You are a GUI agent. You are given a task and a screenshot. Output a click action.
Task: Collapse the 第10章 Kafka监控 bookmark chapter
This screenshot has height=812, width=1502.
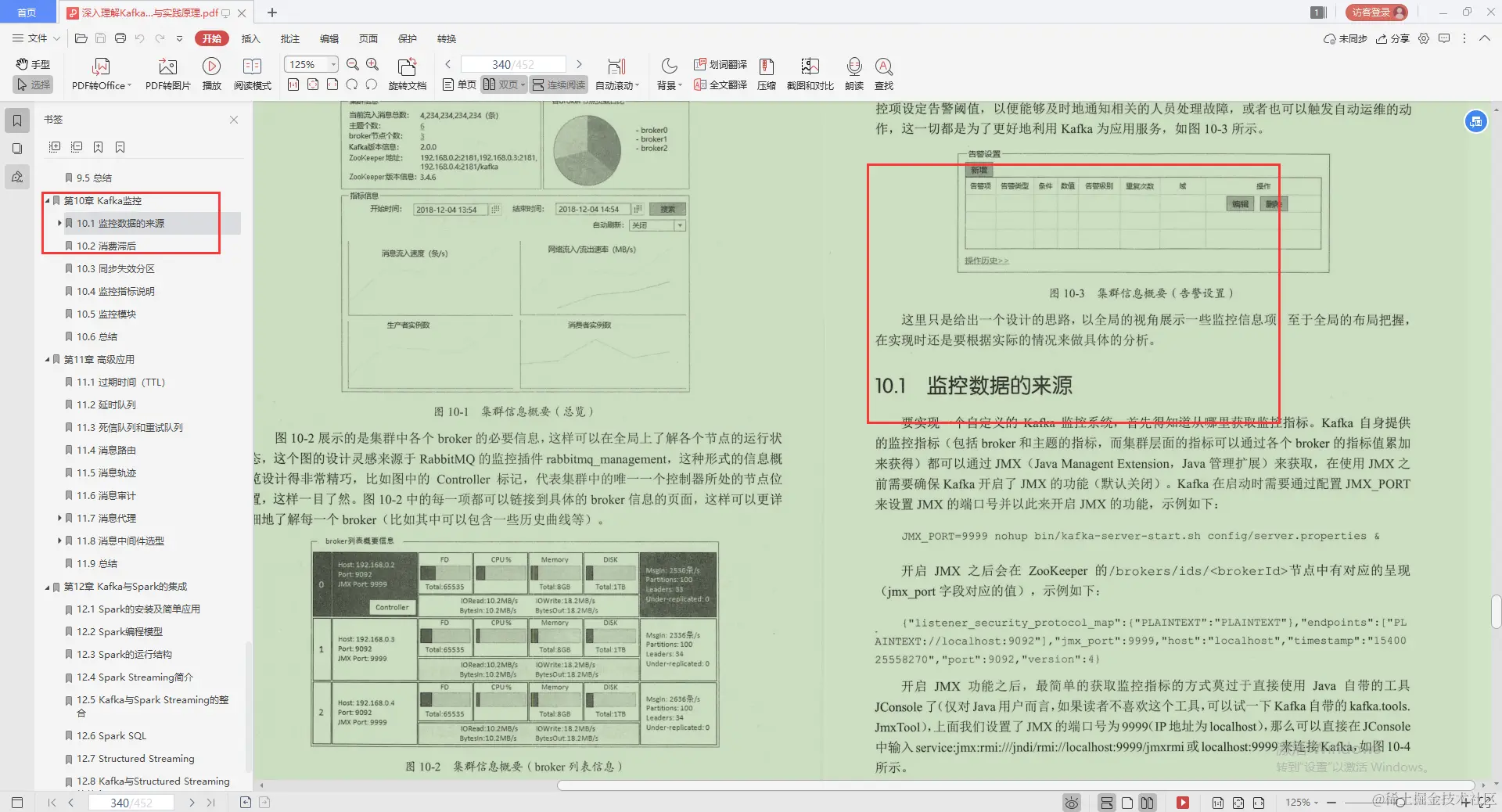[x=49, y=200]
